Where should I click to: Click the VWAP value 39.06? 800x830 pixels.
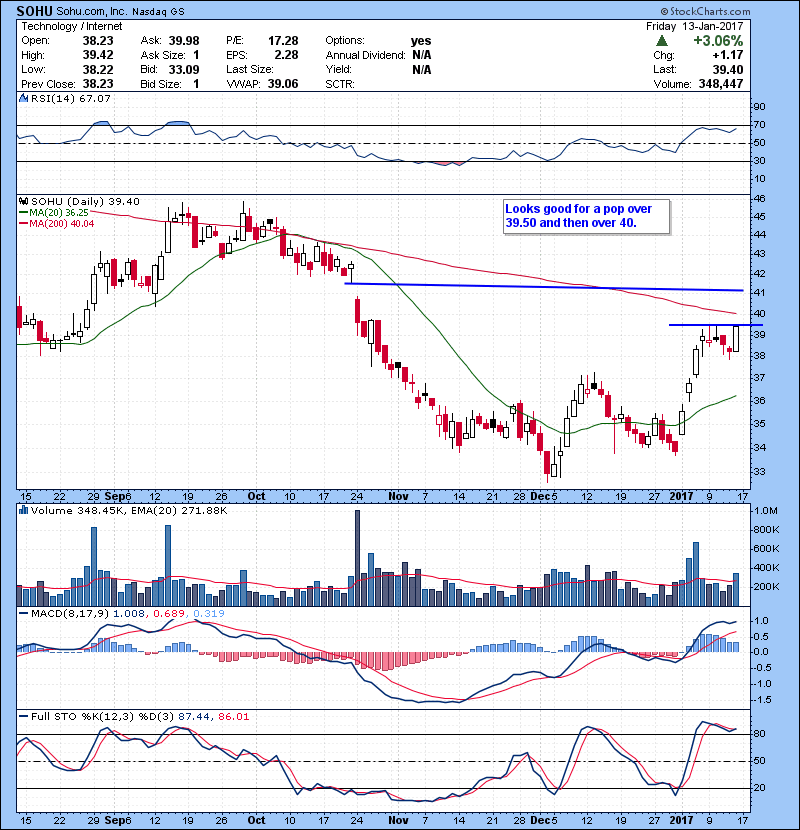pyautogui.click(x=283, y=84)
